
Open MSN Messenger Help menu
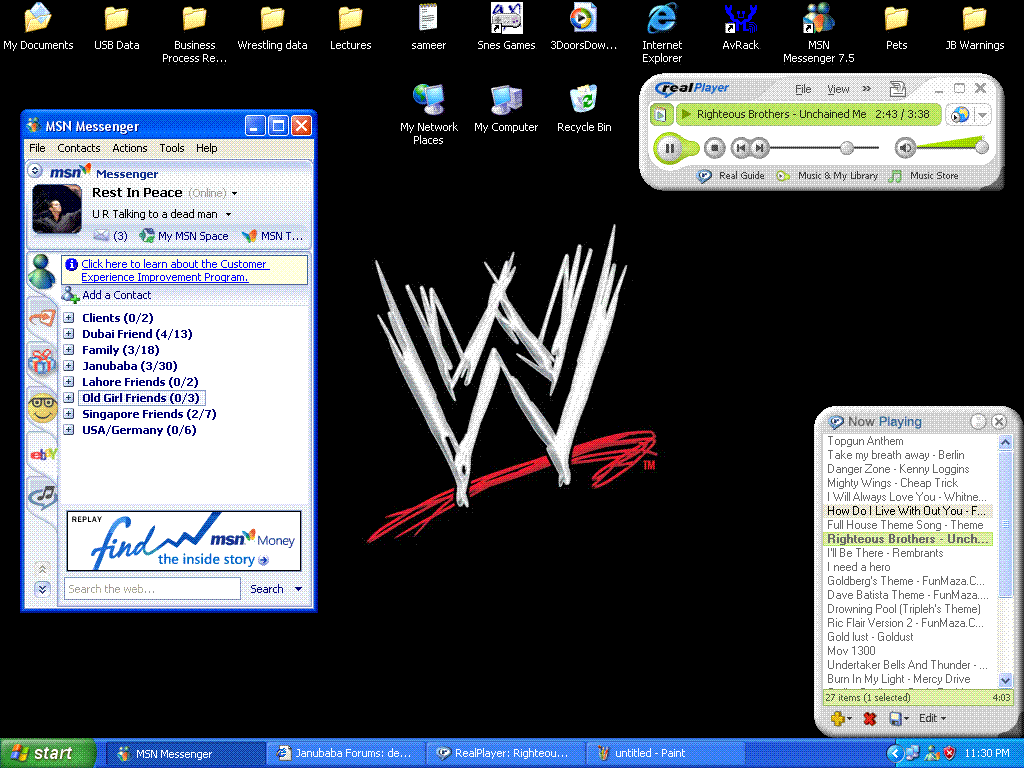(x=207, y=148)
